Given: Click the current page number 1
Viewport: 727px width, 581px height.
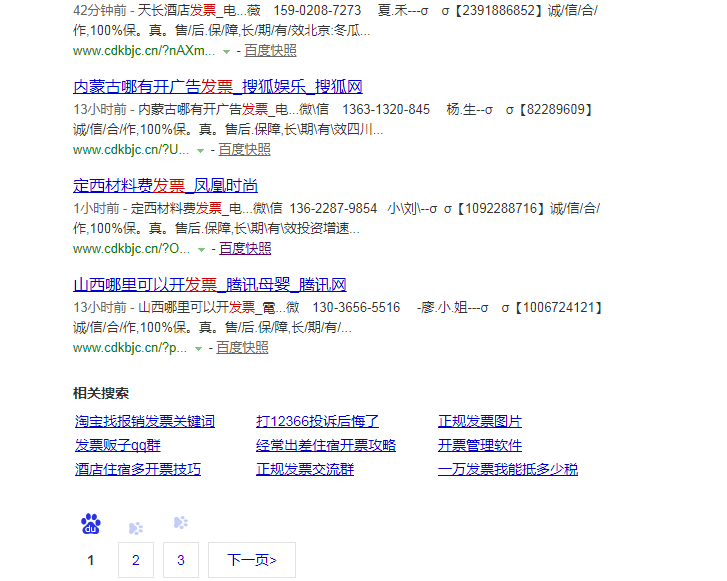Looking at the screenshot, I should tap(91, 560).
